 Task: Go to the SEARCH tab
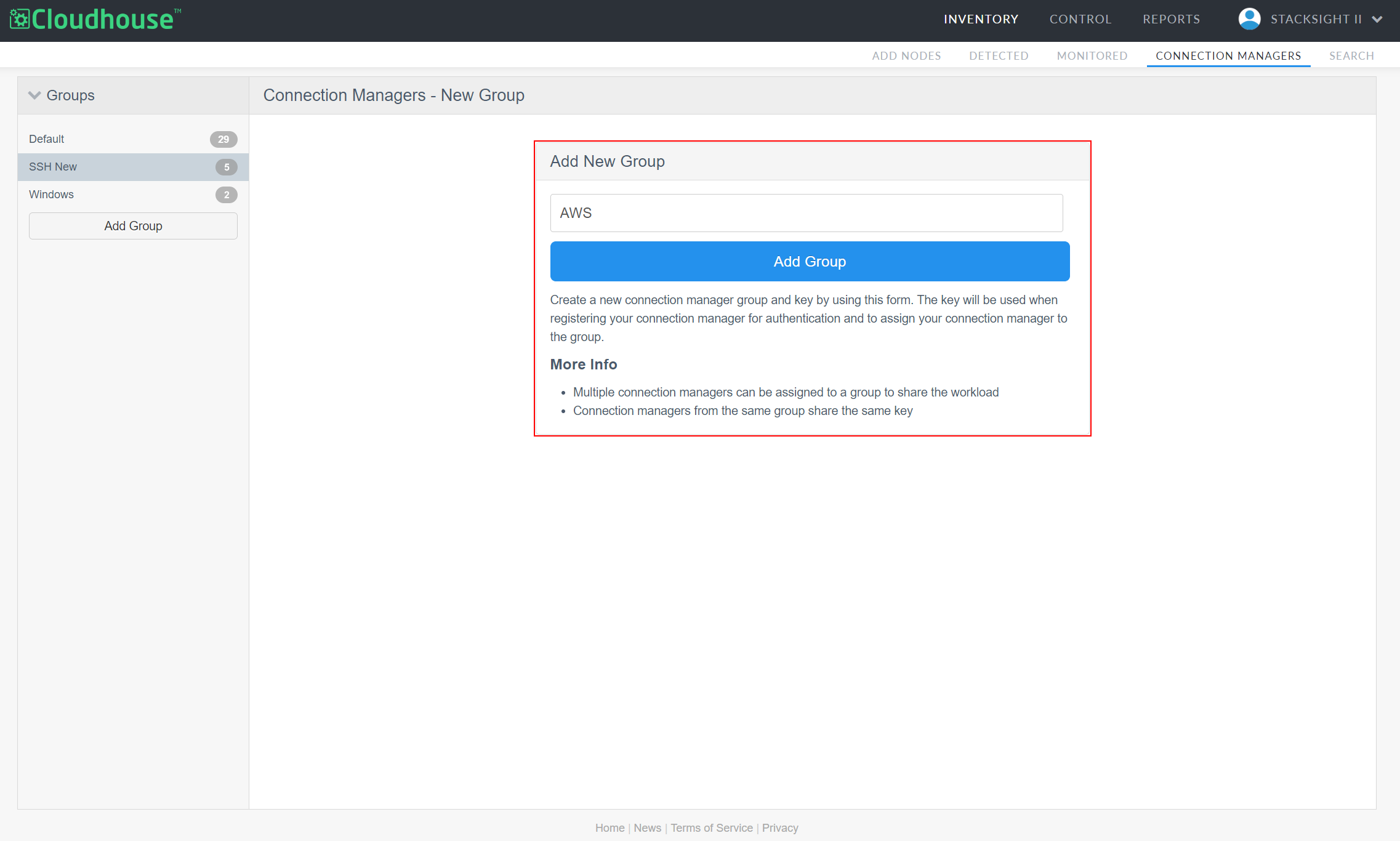[1351, 55]
